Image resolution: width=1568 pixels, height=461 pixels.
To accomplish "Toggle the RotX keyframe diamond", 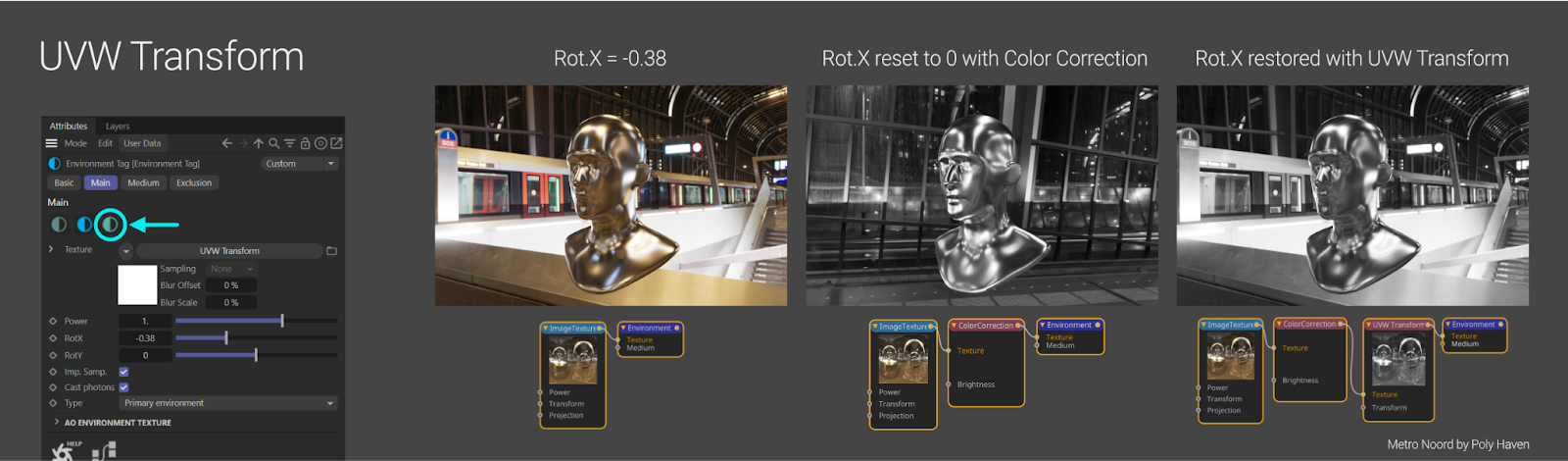I will coord(53,338).
